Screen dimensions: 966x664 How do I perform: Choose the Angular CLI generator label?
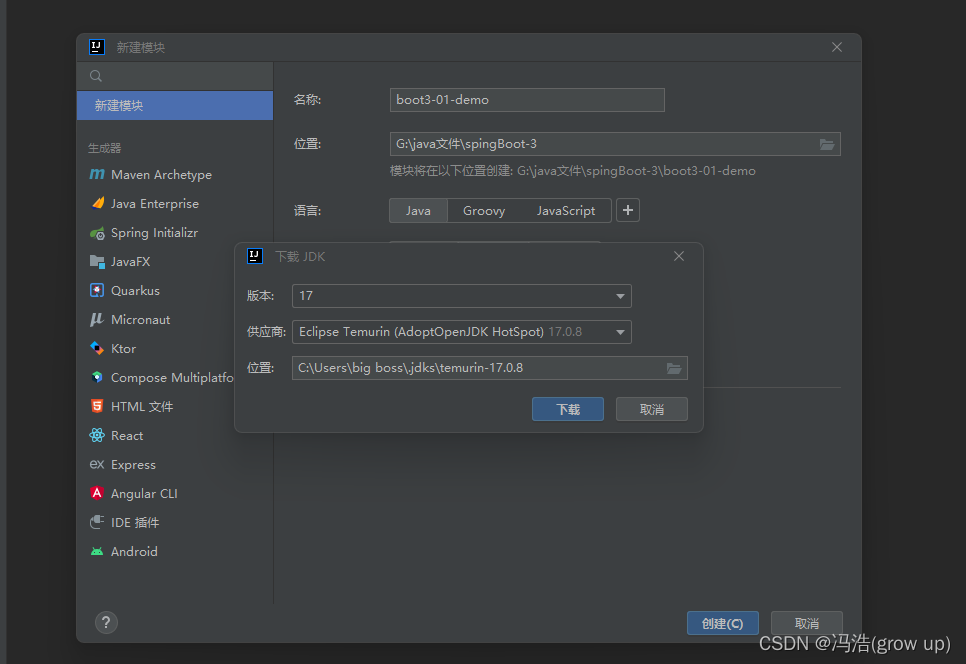click(x=144, y=493)
